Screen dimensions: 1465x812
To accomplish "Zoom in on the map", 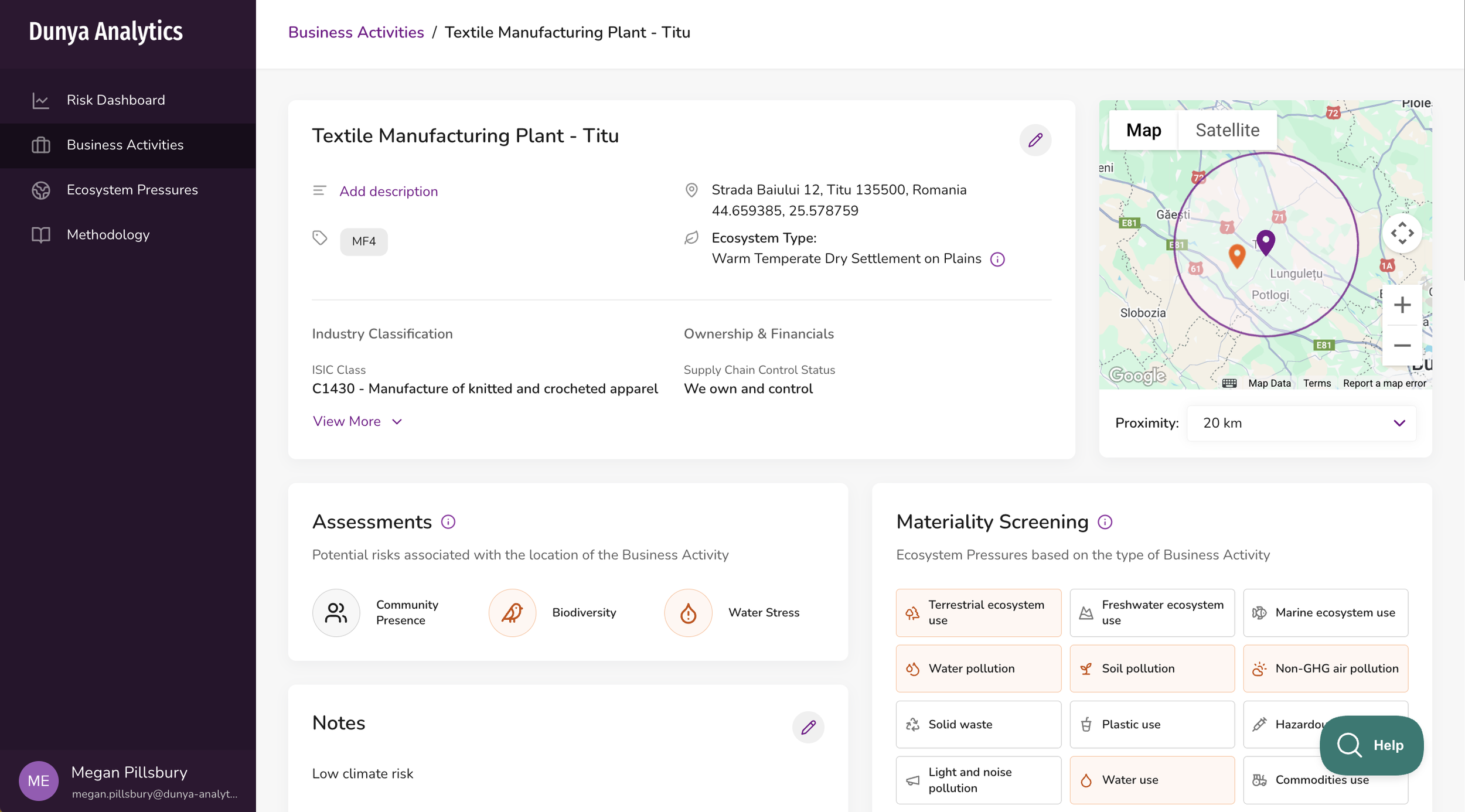I will coord(1402,305).
